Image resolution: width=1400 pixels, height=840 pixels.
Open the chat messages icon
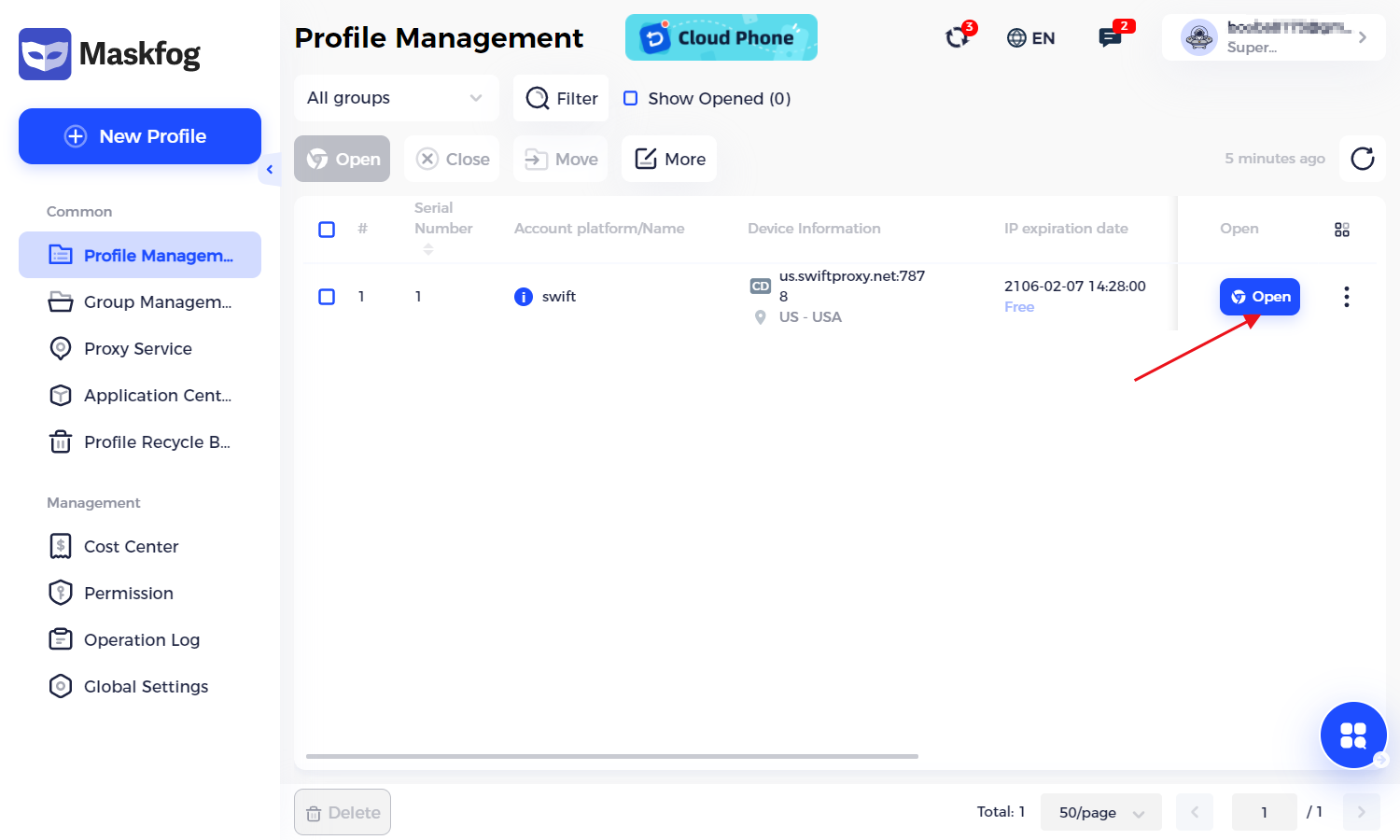(x=1110, y=37)
